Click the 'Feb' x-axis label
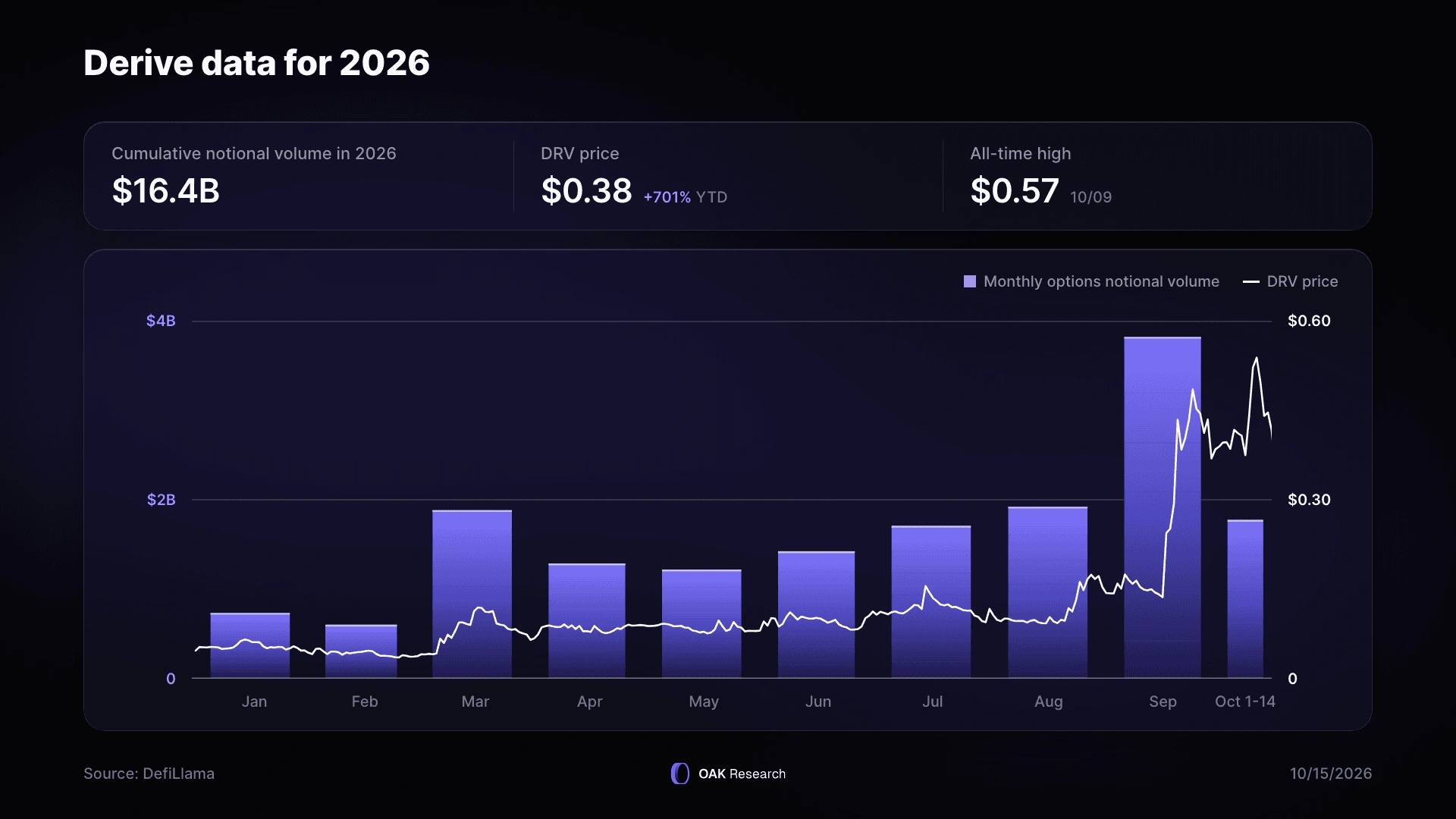This screenshot has width=1456, height=819. click(x=365, y=701)
